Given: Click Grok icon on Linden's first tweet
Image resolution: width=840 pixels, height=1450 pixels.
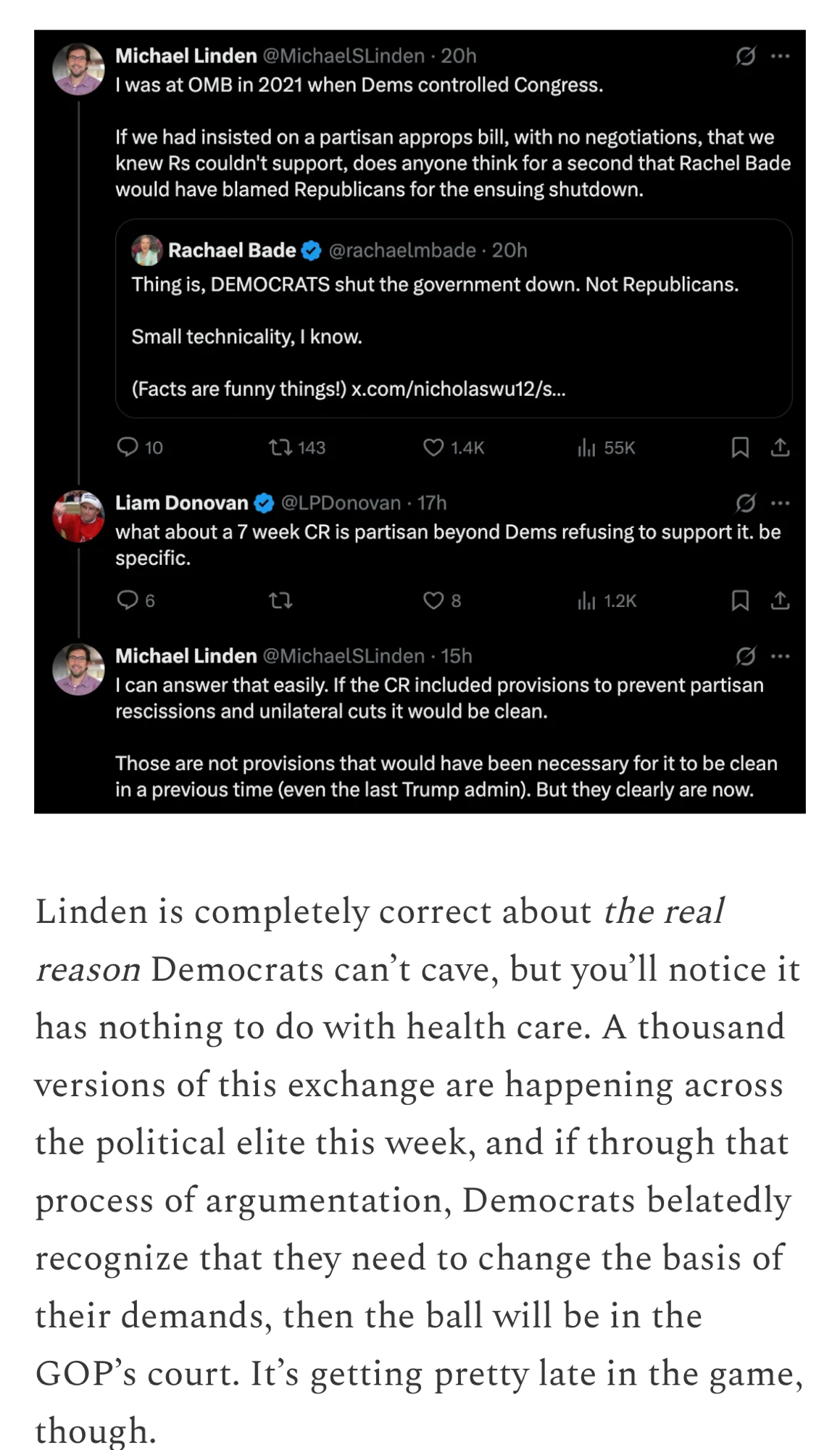Looking at the screenshot, I should tap(745, 56).
